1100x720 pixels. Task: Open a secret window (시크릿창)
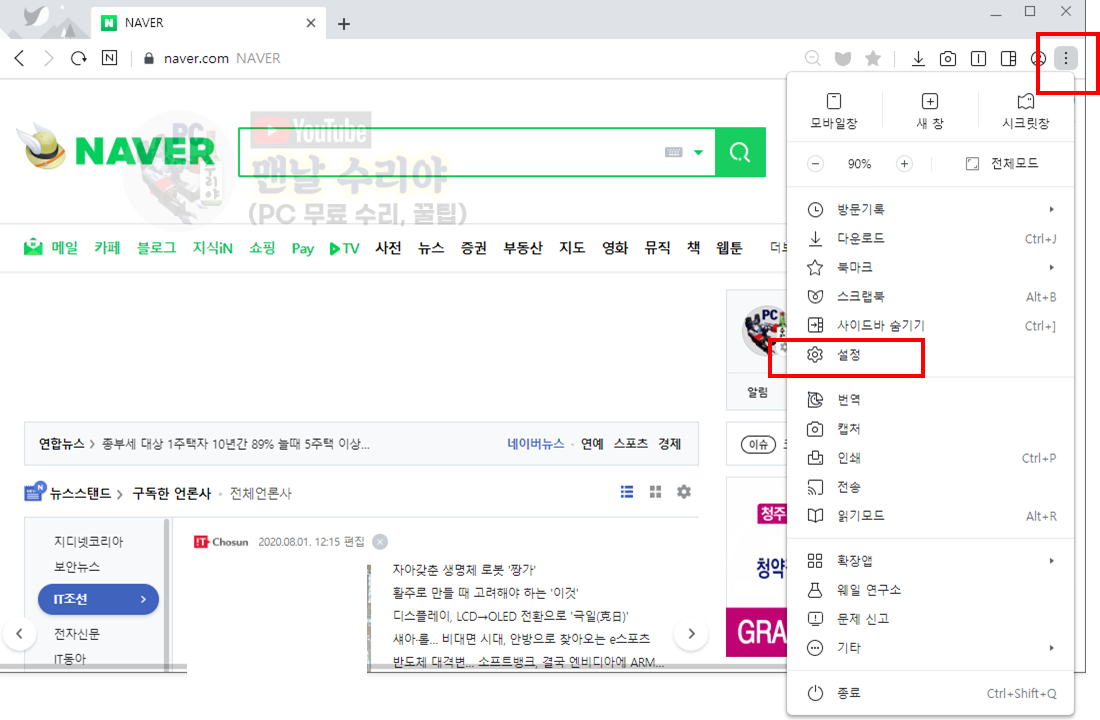[x=1026, y=111]
